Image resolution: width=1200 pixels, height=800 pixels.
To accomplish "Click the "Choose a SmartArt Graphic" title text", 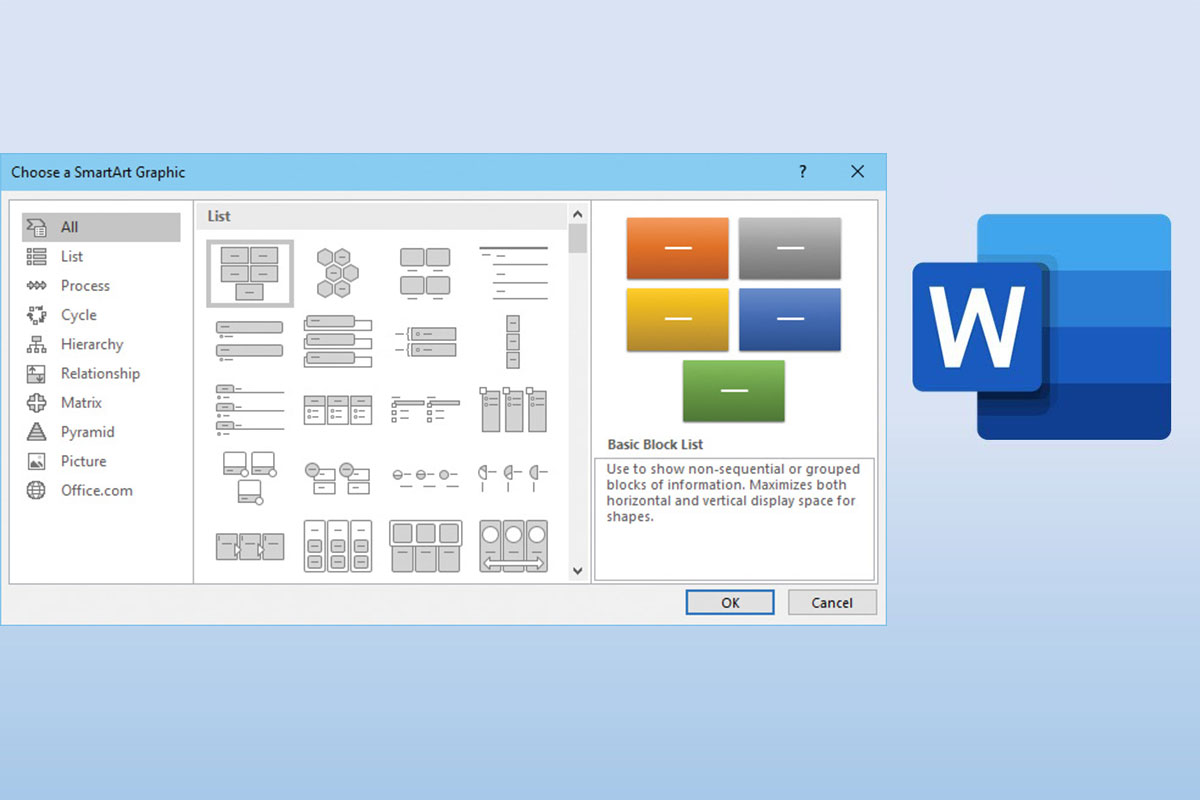I will pos(98,172).
